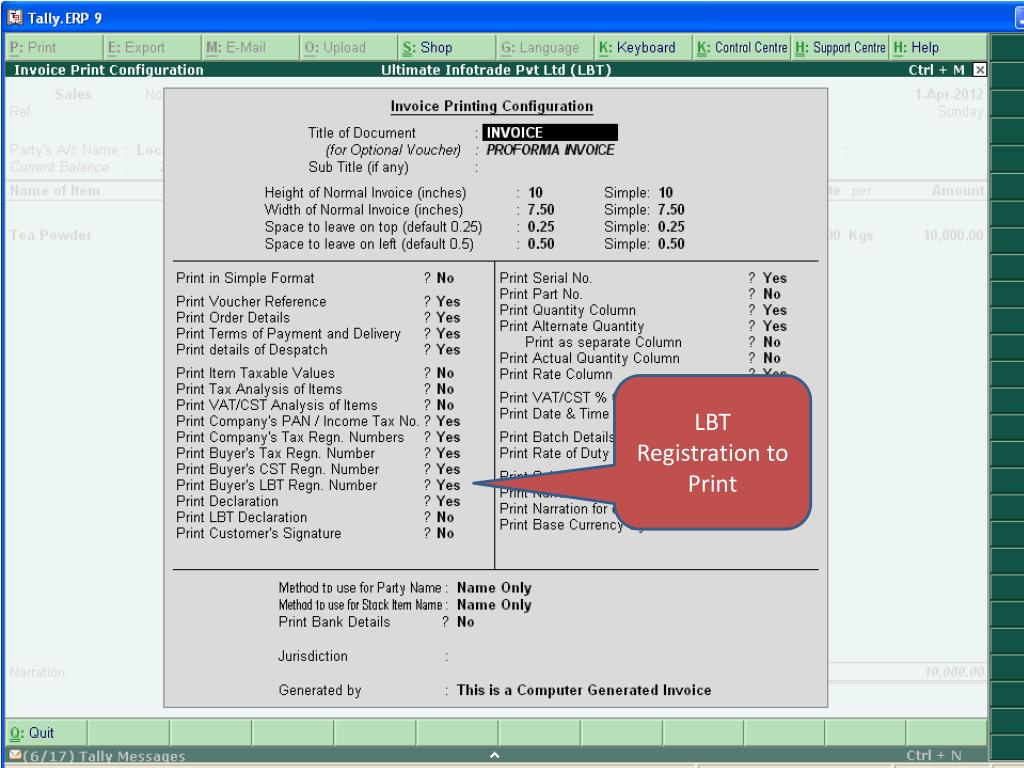Screen dimensions: 1024x768
Task: Toggle Print Buyer's Tax Regn. Number value
Action: tap(448, 453)
